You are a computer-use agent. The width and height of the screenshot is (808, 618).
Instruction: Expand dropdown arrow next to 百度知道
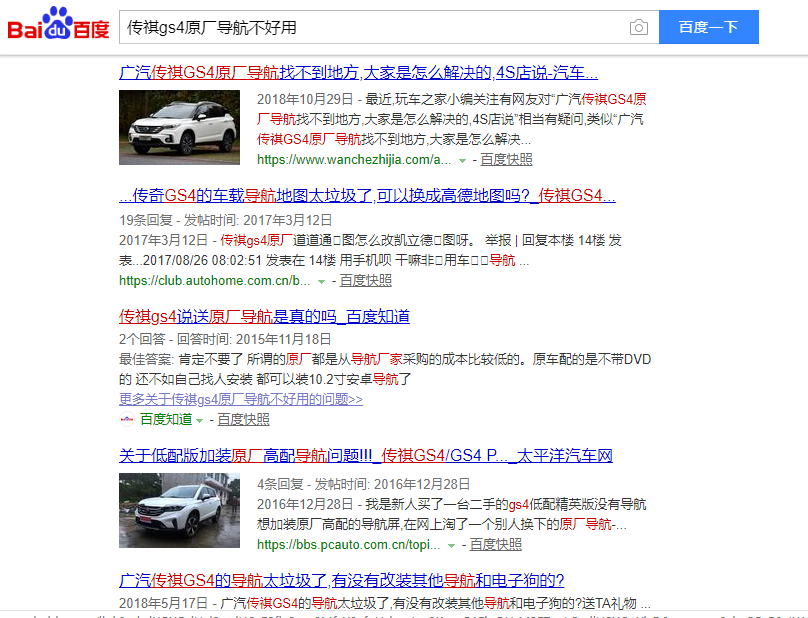[199, 421]
